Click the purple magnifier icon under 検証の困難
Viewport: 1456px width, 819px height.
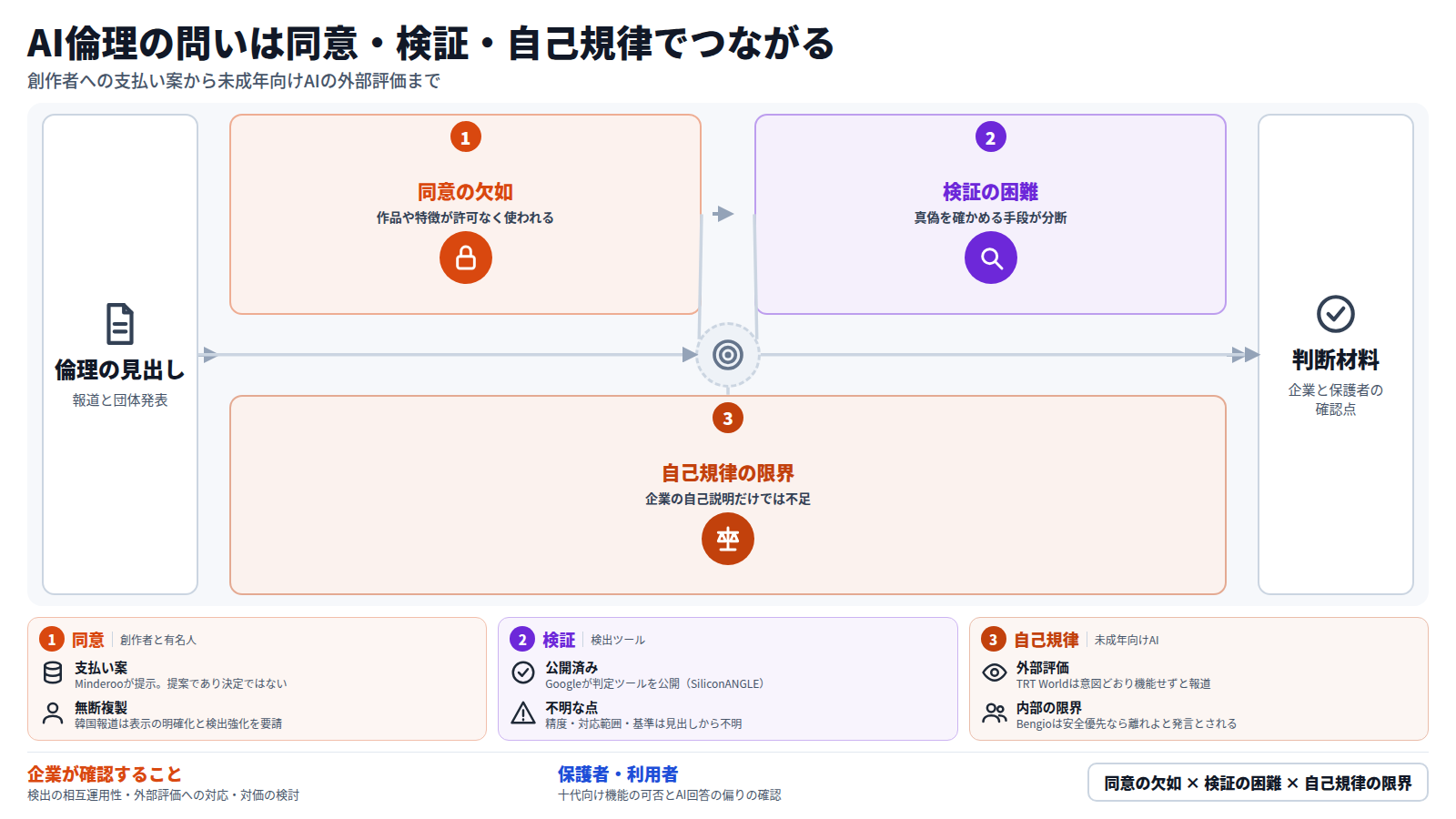(991, 258)
